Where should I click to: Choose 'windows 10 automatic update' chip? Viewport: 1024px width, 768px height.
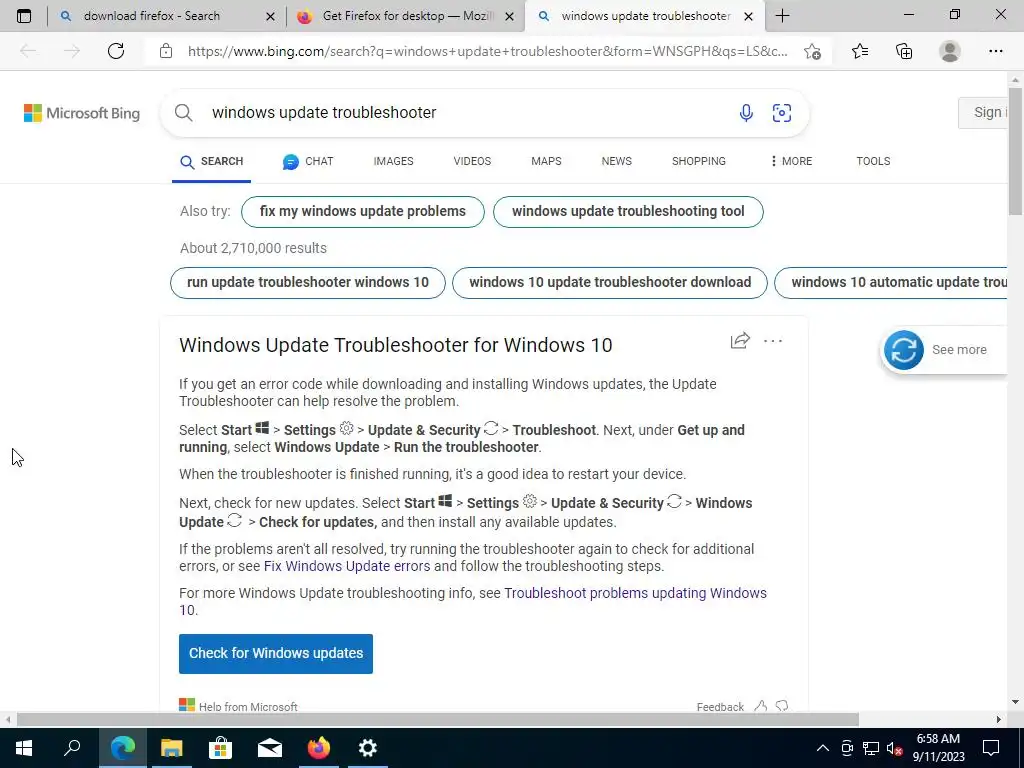[x=891, y=283]
